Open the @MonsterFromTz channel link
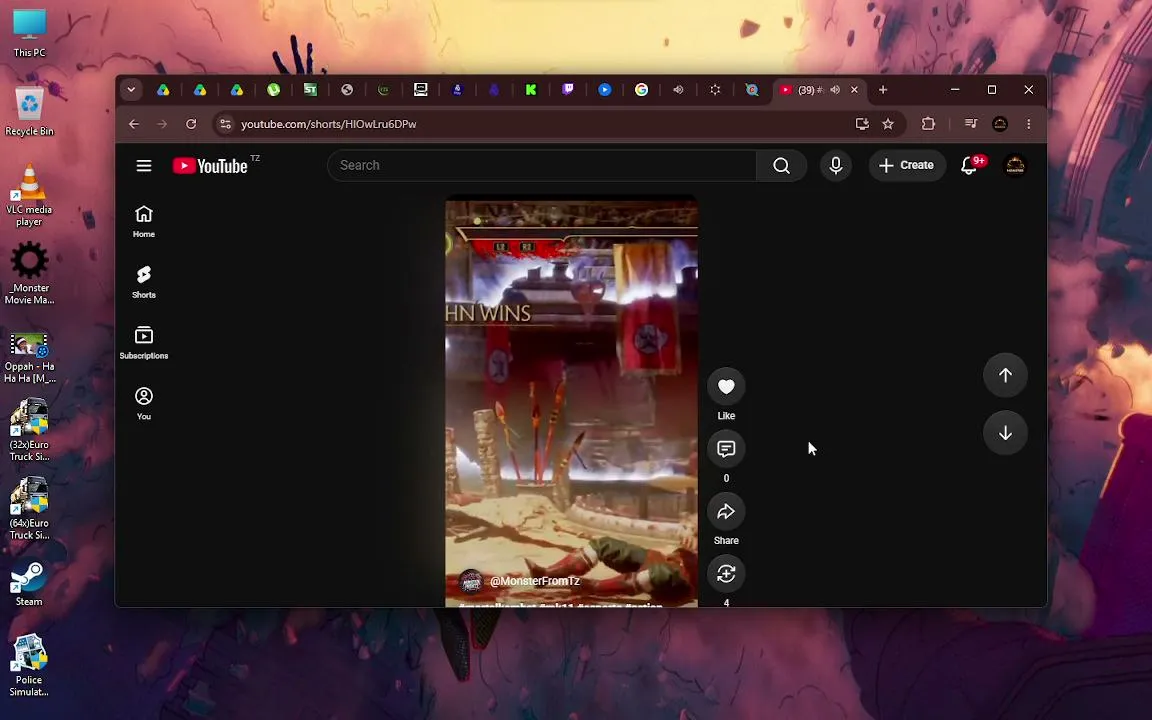This screenshot has width=1152, height=720. (x=535, y=580)
